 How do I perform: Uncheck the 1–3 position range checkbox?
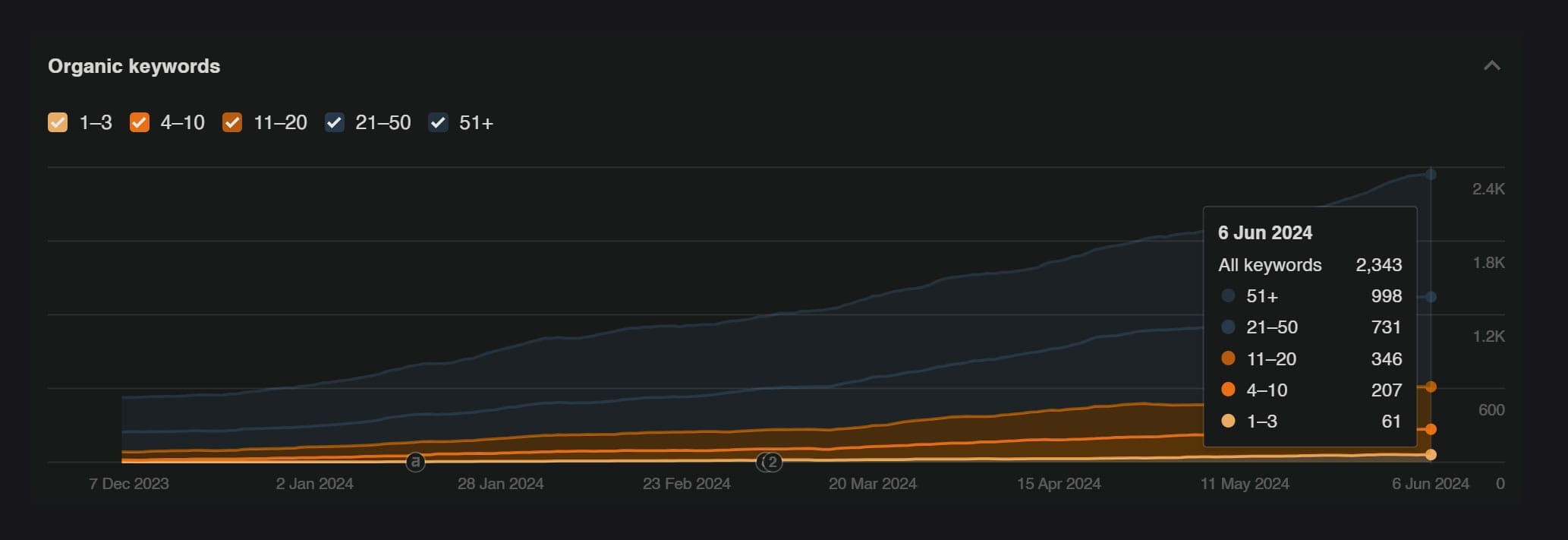coord(58,122)
